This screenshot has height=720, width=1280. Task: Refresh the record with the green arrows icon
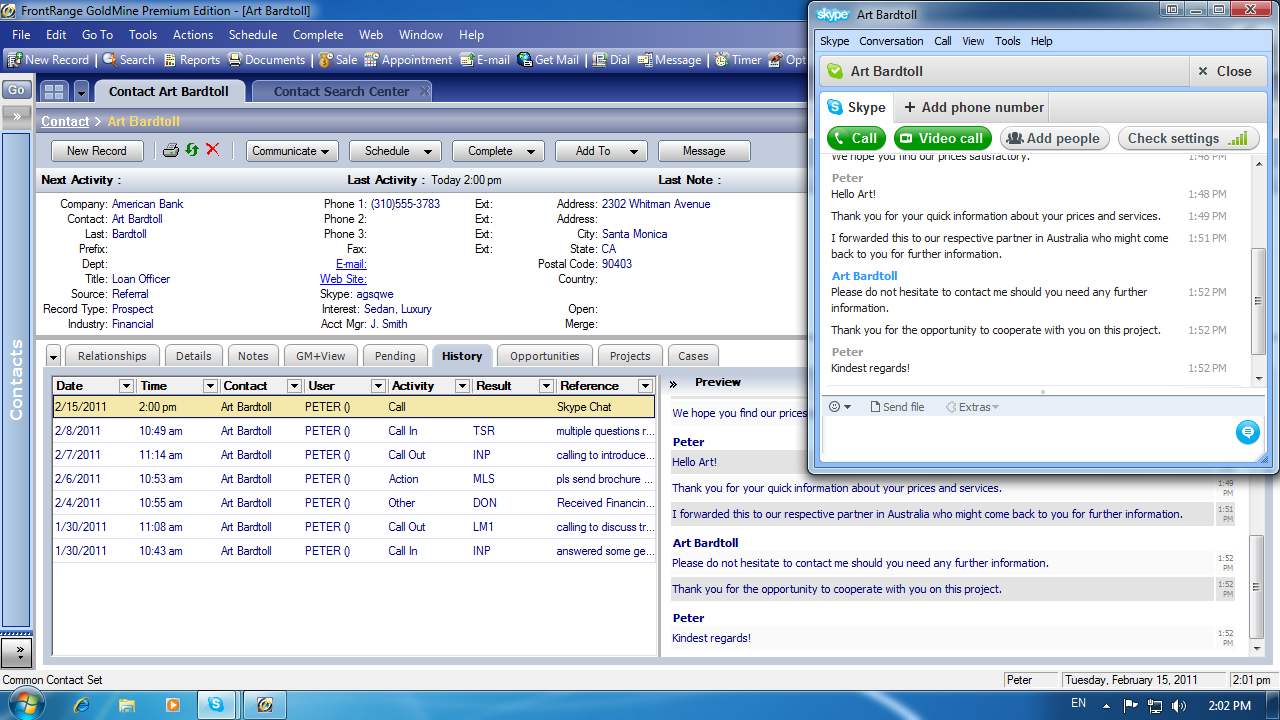pos(192,150)
